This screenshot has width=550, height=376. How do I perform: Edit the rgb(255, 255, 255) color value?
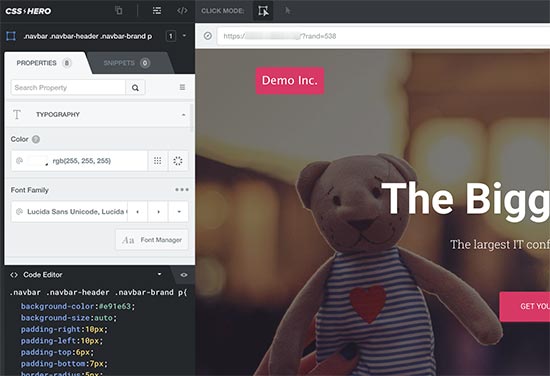(x=82, y=161)
